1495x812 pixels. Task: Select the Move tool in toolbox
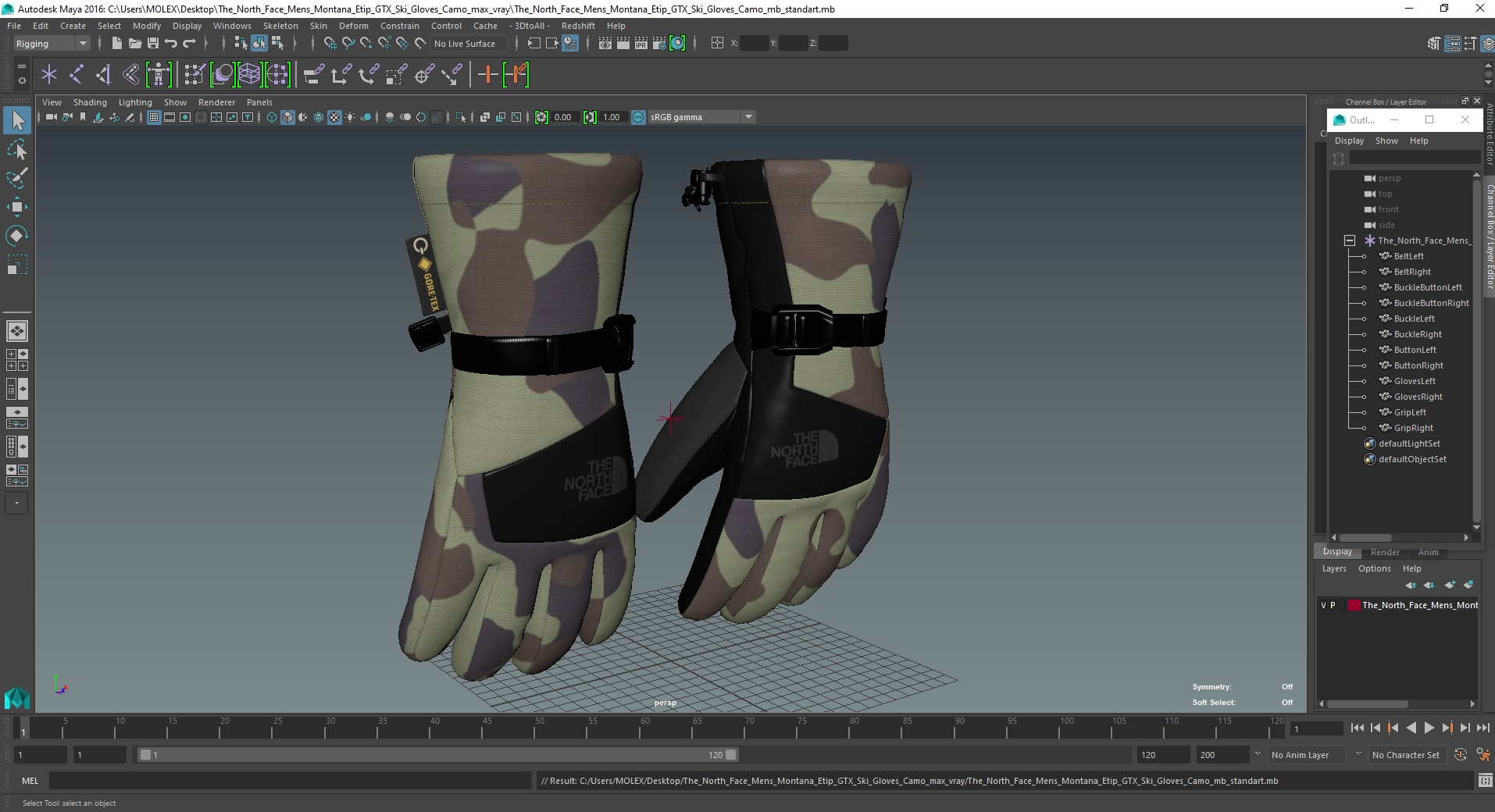point(17,207)
